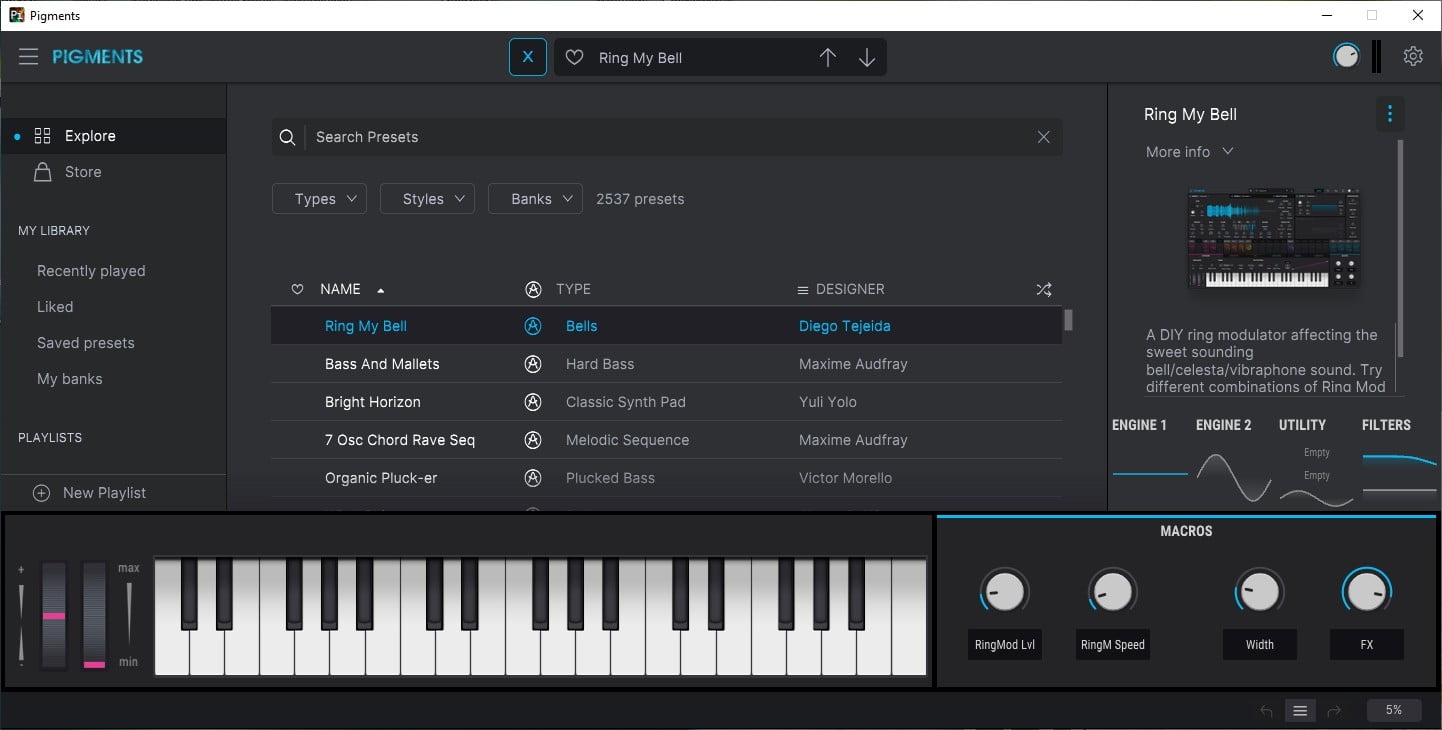Select the Ring My Bell preset row
The width and height of the screenshot is (1442, 730).
coord(666,326)
